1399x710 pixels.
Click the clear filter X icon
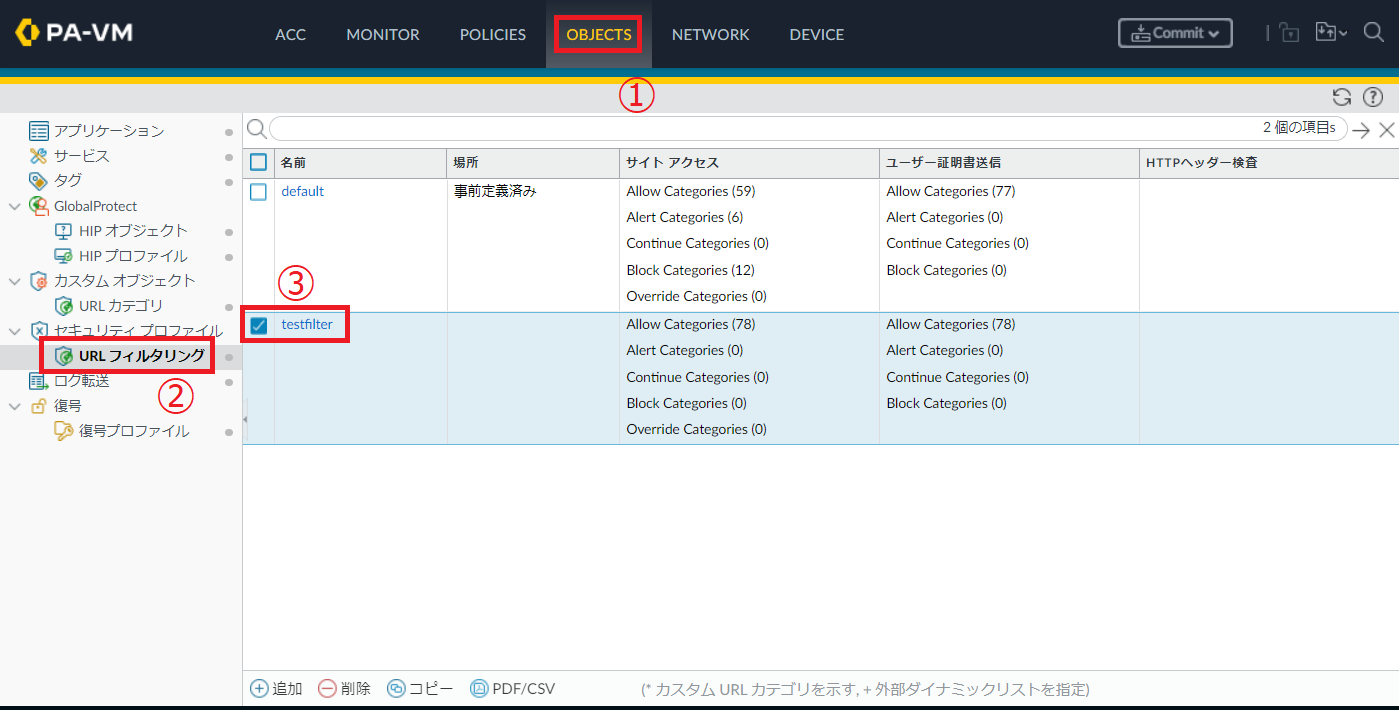click(1386, 129)
